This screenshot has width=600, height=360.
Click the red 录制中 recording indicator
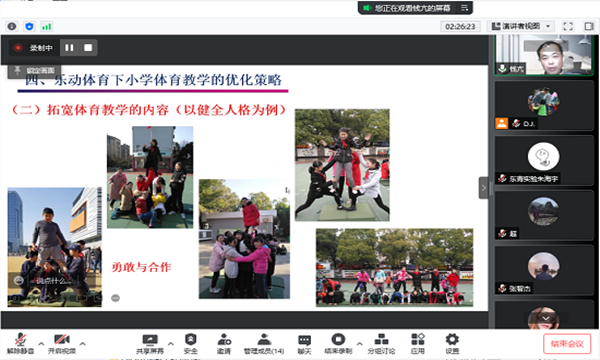coord(33,48)
